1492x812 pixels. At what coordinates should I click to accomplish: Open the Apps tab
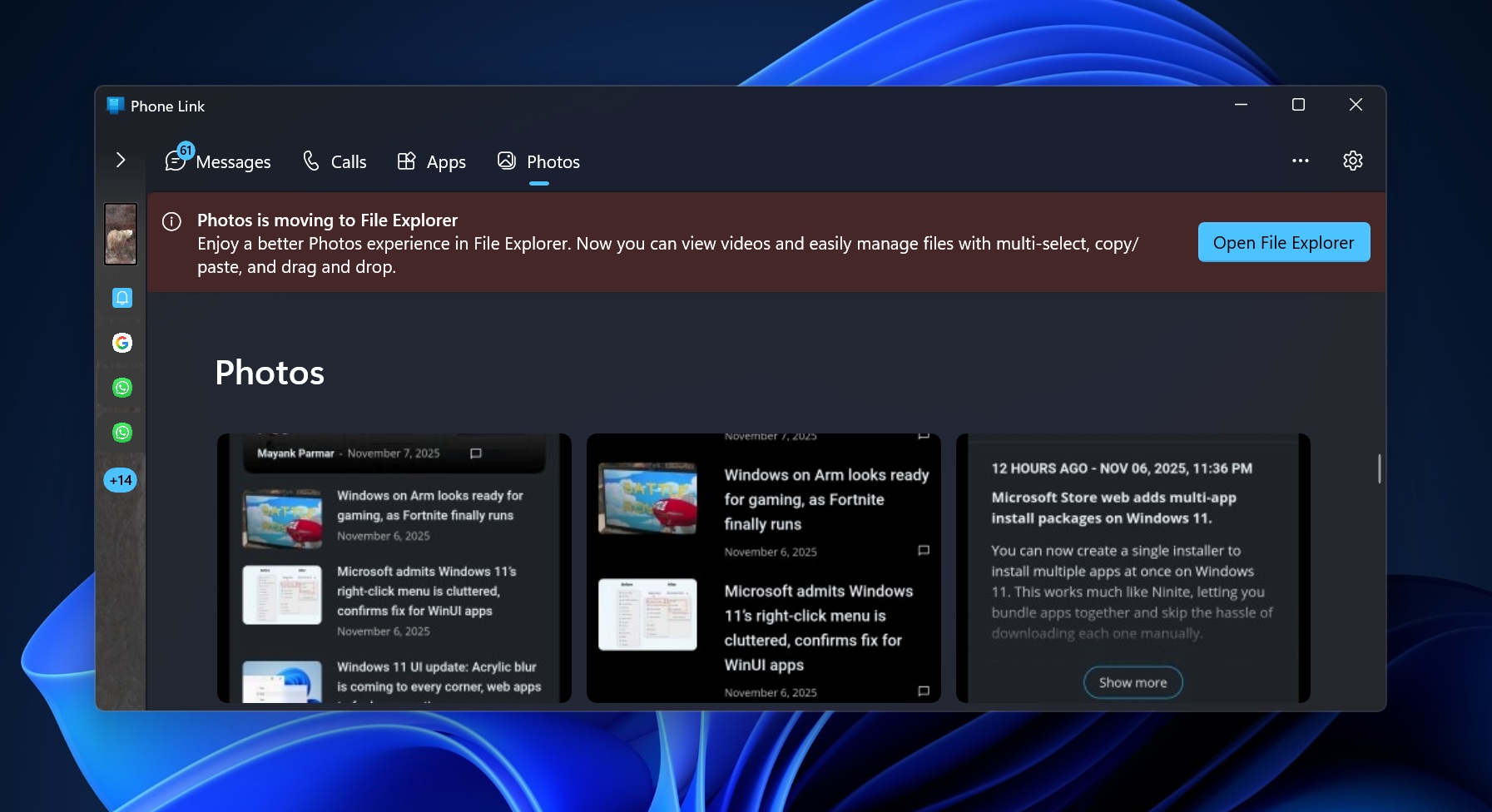tap(431, 161)
